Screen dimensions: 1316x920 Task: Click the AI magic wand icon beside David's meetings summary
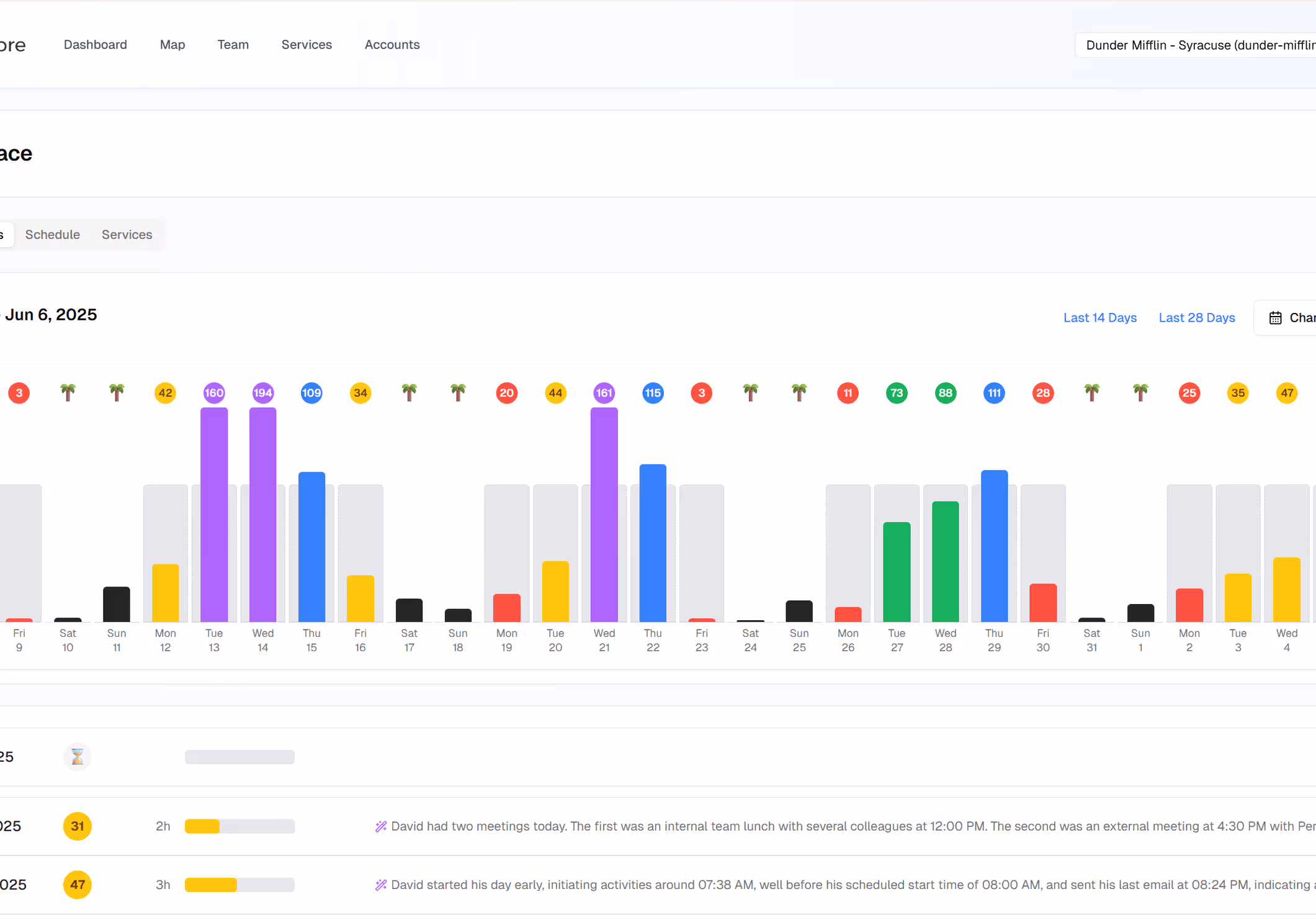381,826
